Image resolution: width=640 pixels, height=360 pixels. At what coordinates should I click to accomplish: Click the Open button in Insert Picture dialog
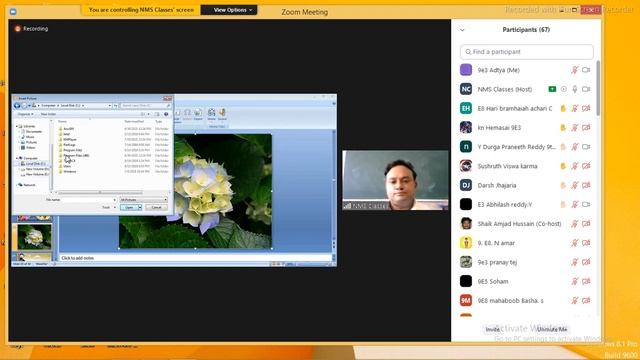click(x=129, y=207)
